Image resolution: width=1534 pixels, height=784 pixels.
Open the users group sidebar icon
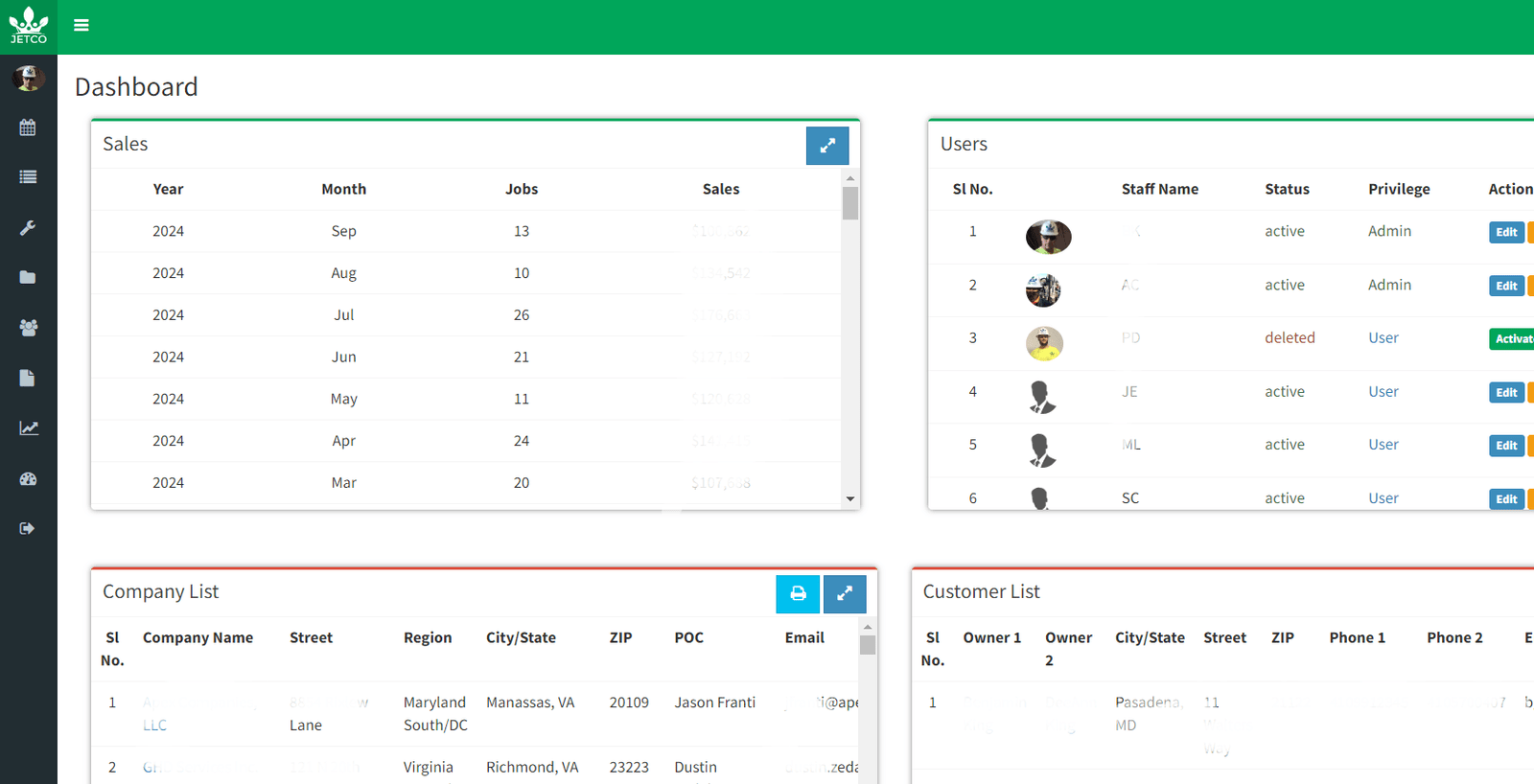[x=28, y=328]
